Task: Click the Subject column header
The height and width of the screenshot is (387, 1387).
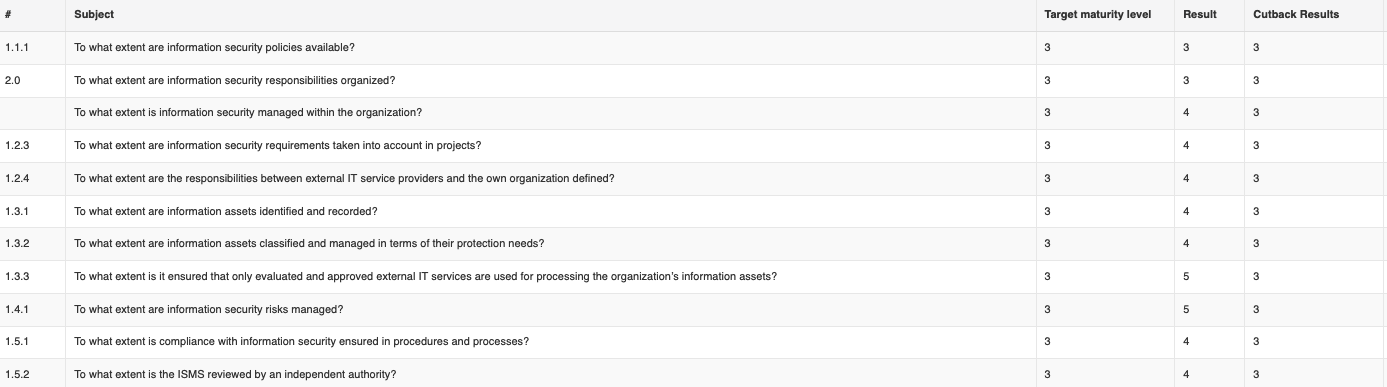Action: 94,15
